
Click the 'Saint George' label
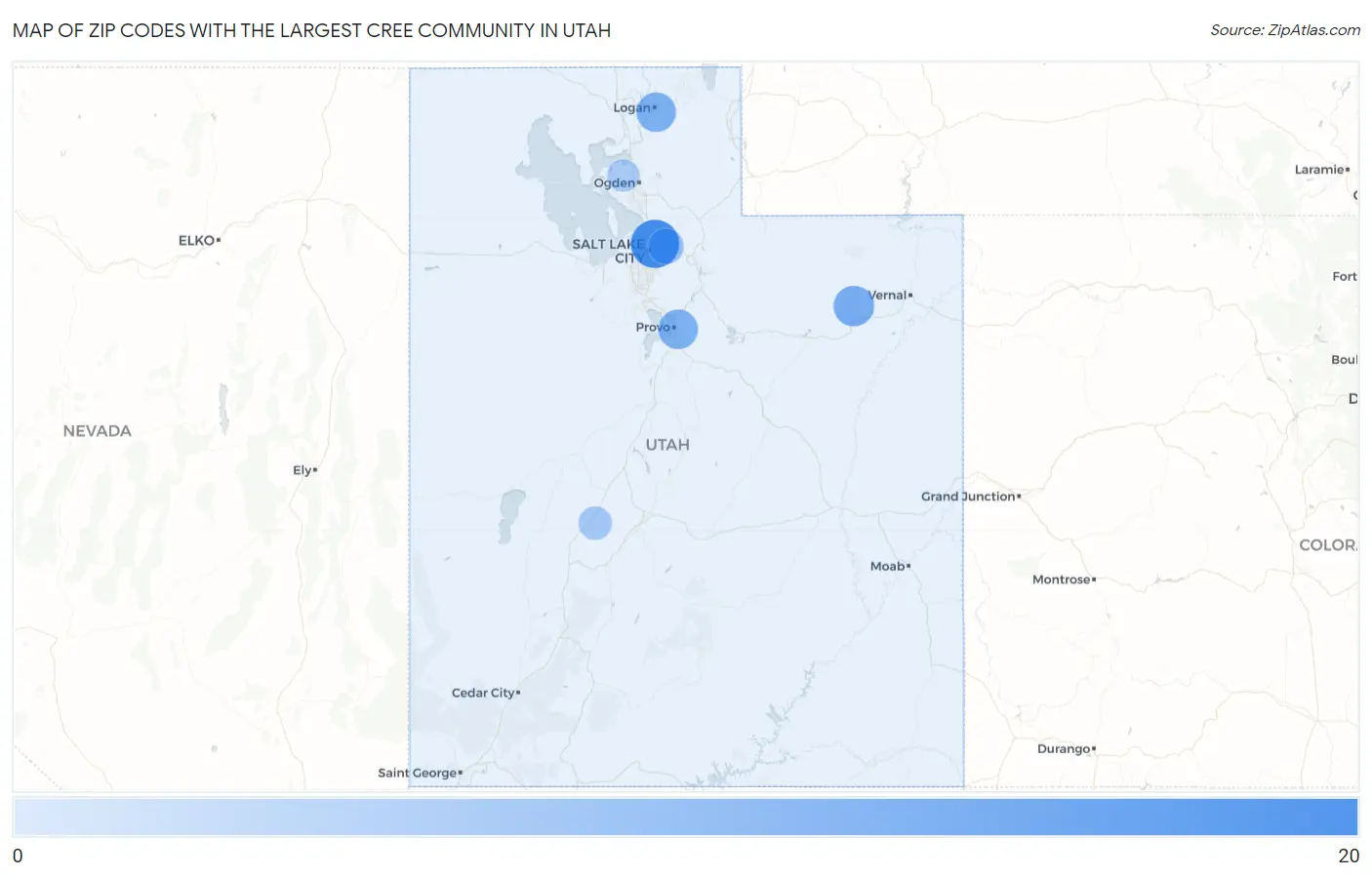420,773
